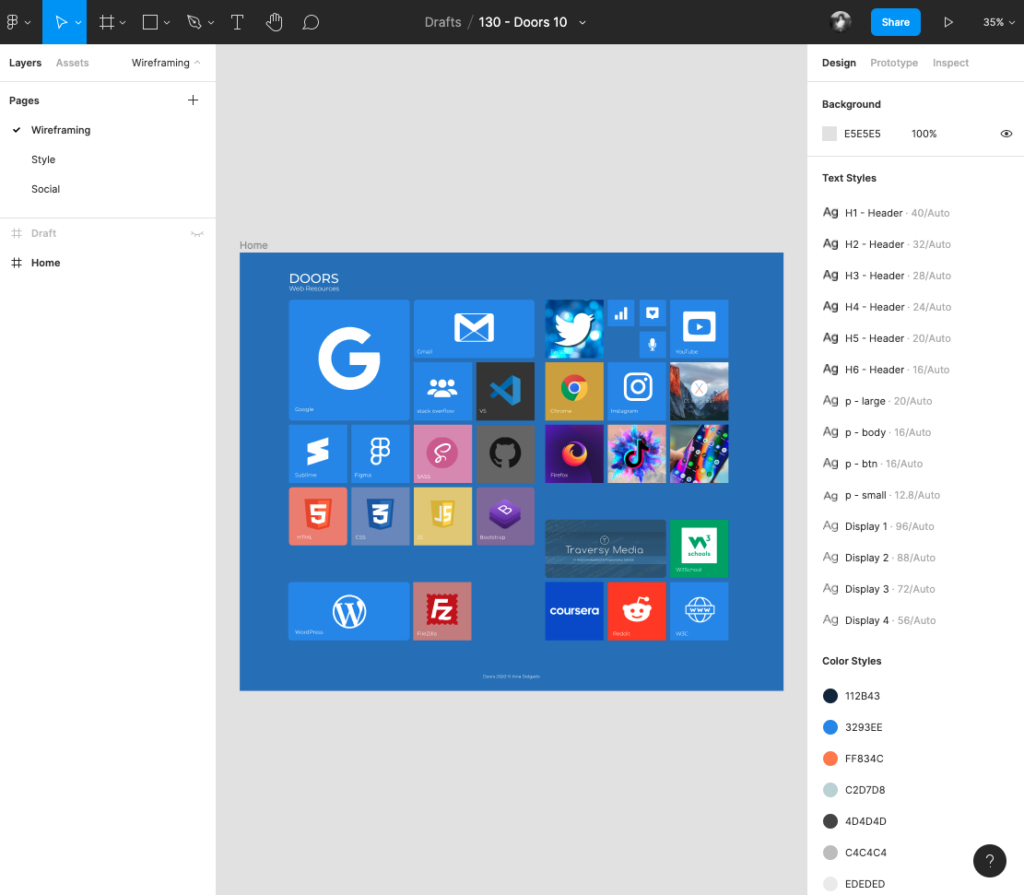
Task: Click the GitHub tile
Action: [505, 453]
